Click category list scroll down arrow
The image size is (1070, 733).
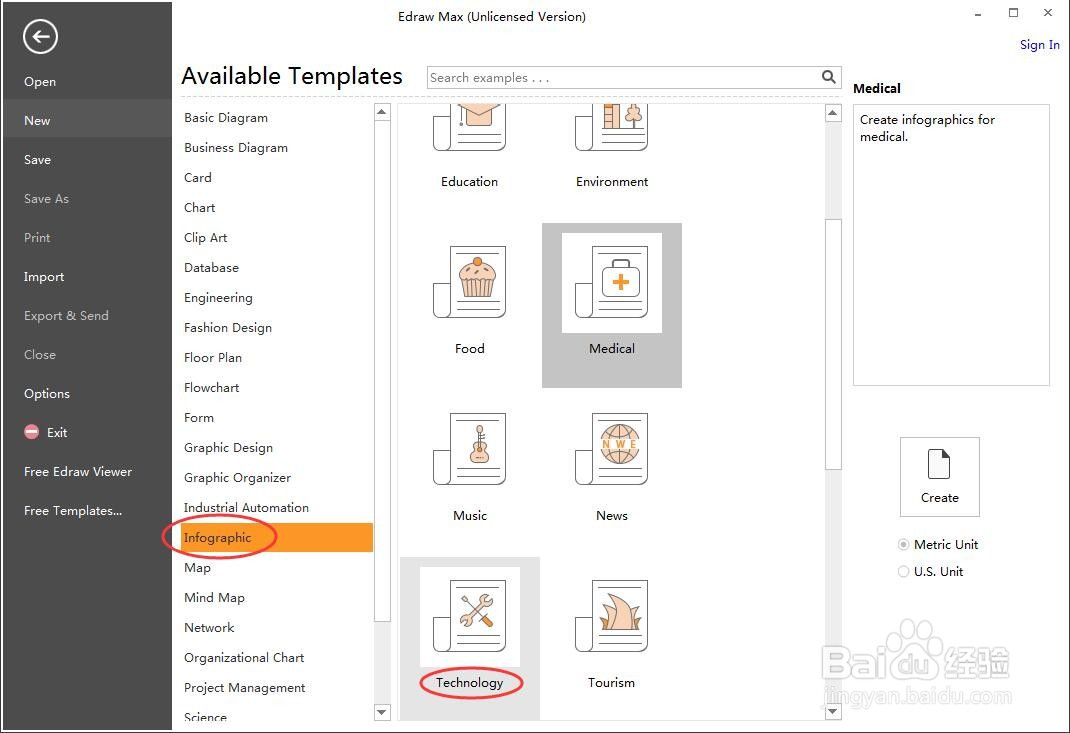(382, 713)
